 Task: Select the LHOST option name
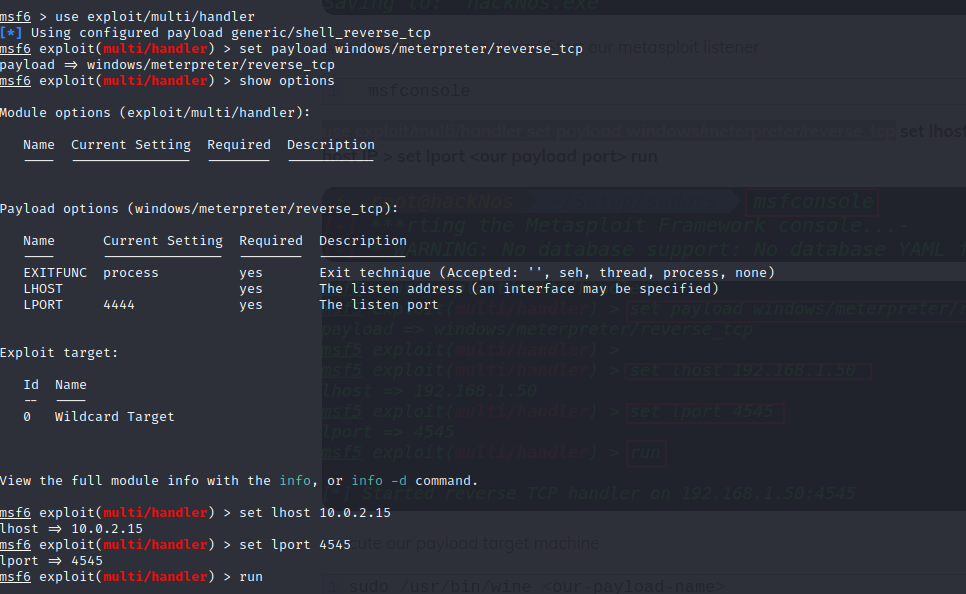point(43,289)
